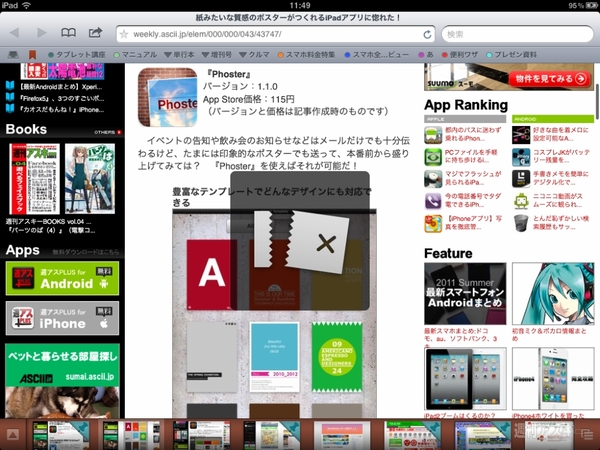Open the 便利ワザ bookmark
The width and height of the screenshot is (600, 450).
click(x=460, y=55)
